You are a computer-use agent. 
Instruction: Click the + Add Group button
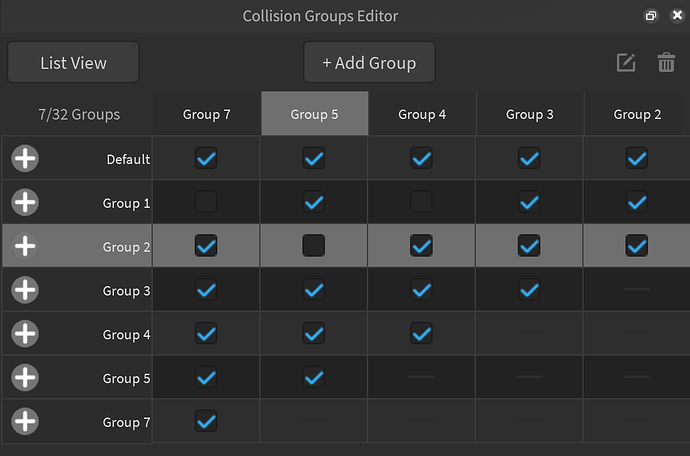click(369, 63)
